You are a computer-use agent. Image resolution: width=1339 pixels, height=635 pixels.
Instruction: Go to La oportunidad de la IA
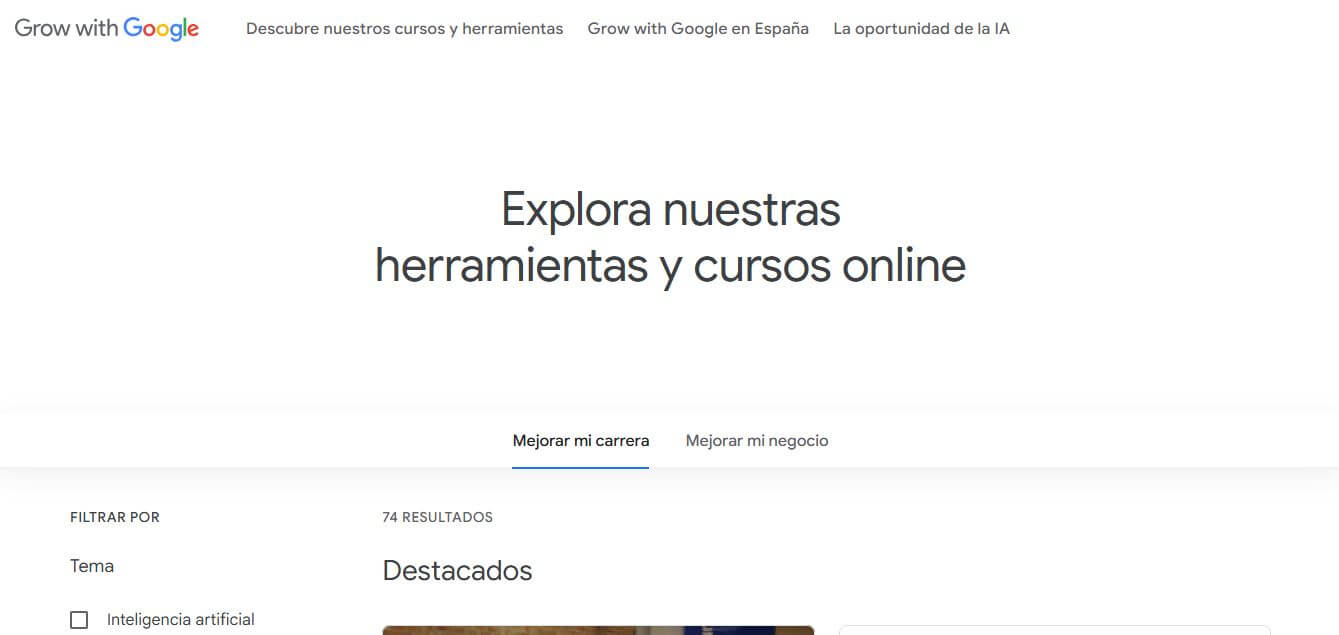click(x=921, y=29)
